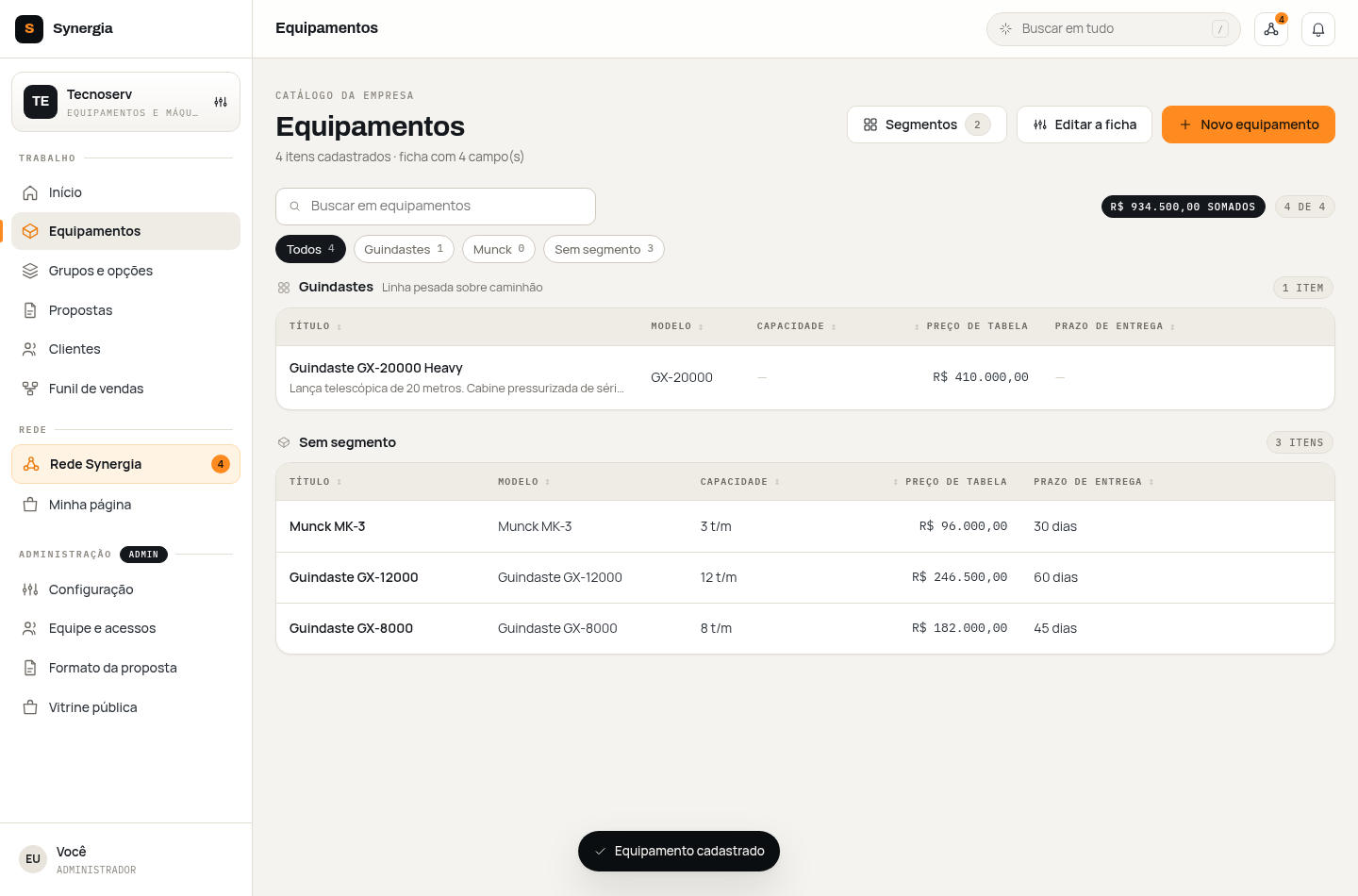Open Minha página in sidebar
The image size is (1358, 896).
point(125,505)
